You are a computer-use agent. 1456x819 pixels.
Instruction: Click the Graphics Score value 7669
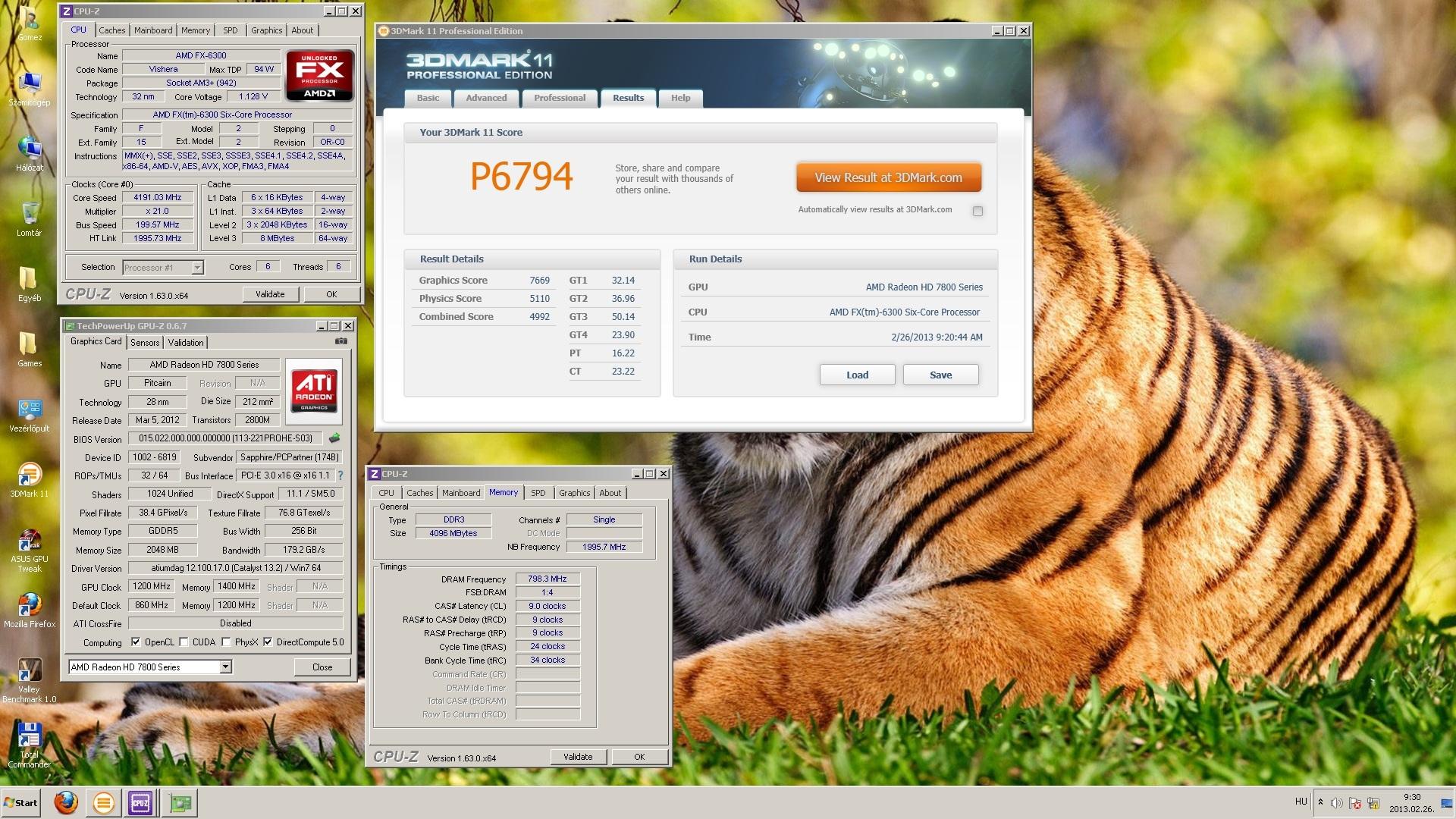click(x=539, y=280)
